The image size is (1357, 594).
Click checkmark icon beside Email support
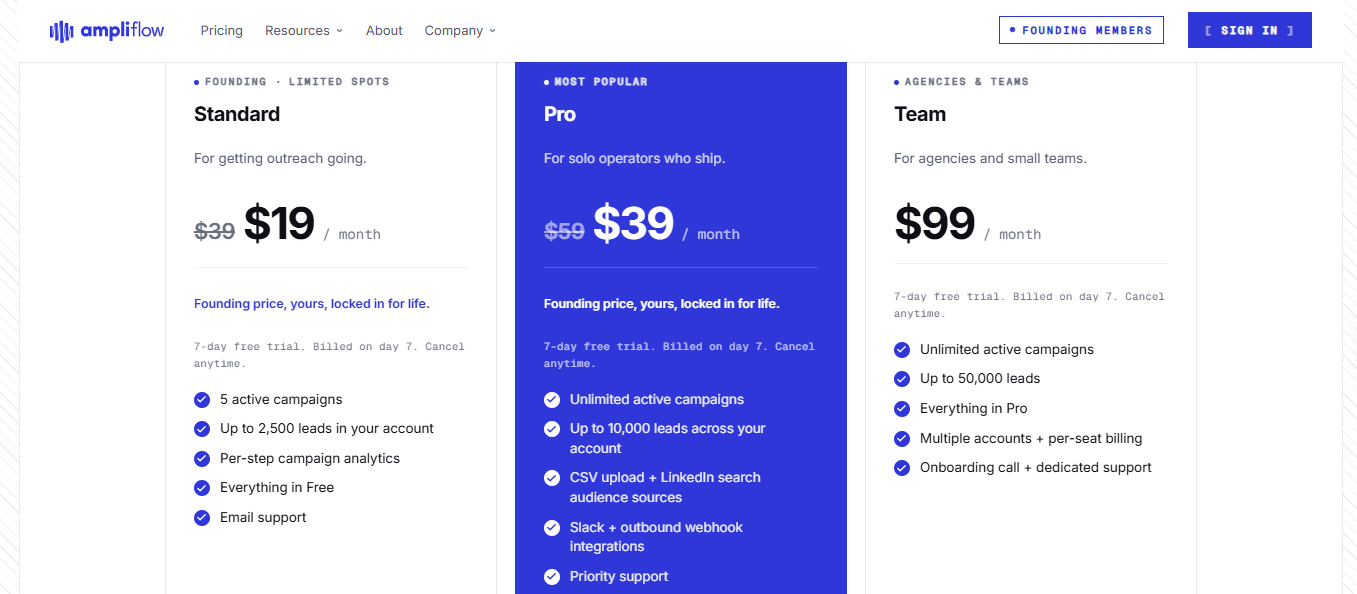coord(202,518)
